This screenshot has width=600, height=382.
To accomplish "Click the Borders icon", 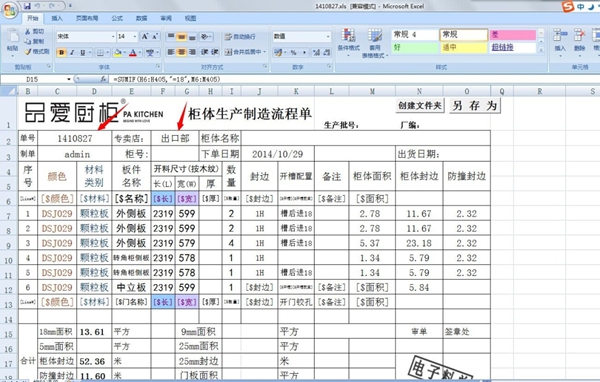I will 99,52.
